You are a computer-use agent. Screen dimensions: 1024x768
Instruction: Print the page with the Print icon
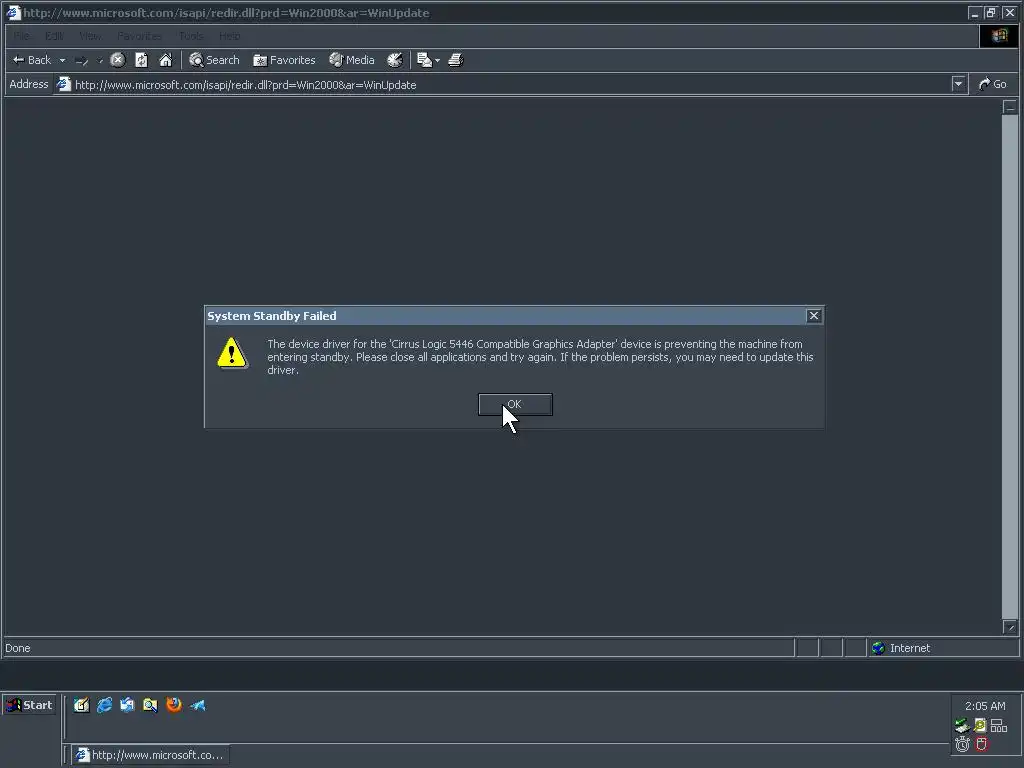(456, 60)
